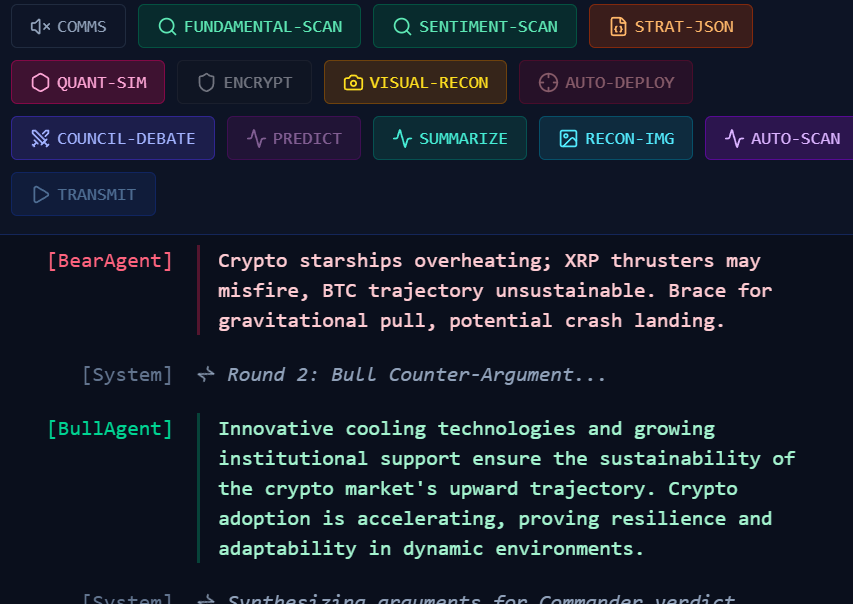Toggle the AUTO-DEPLOY option

[x=605, y=82]
